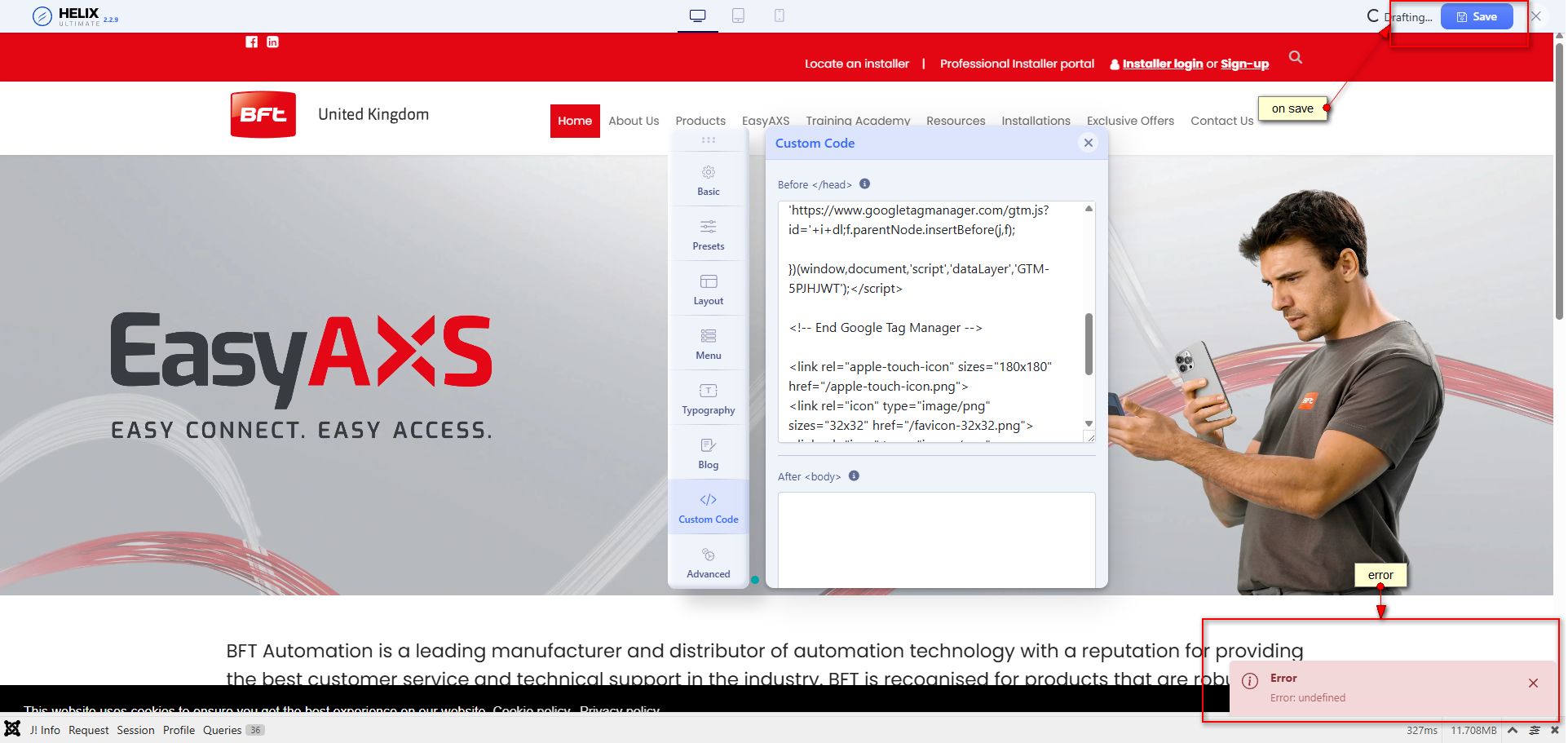Open the BFT Facebook page icon
This screenshot has width=1568, height=743.
coord(251,42)
